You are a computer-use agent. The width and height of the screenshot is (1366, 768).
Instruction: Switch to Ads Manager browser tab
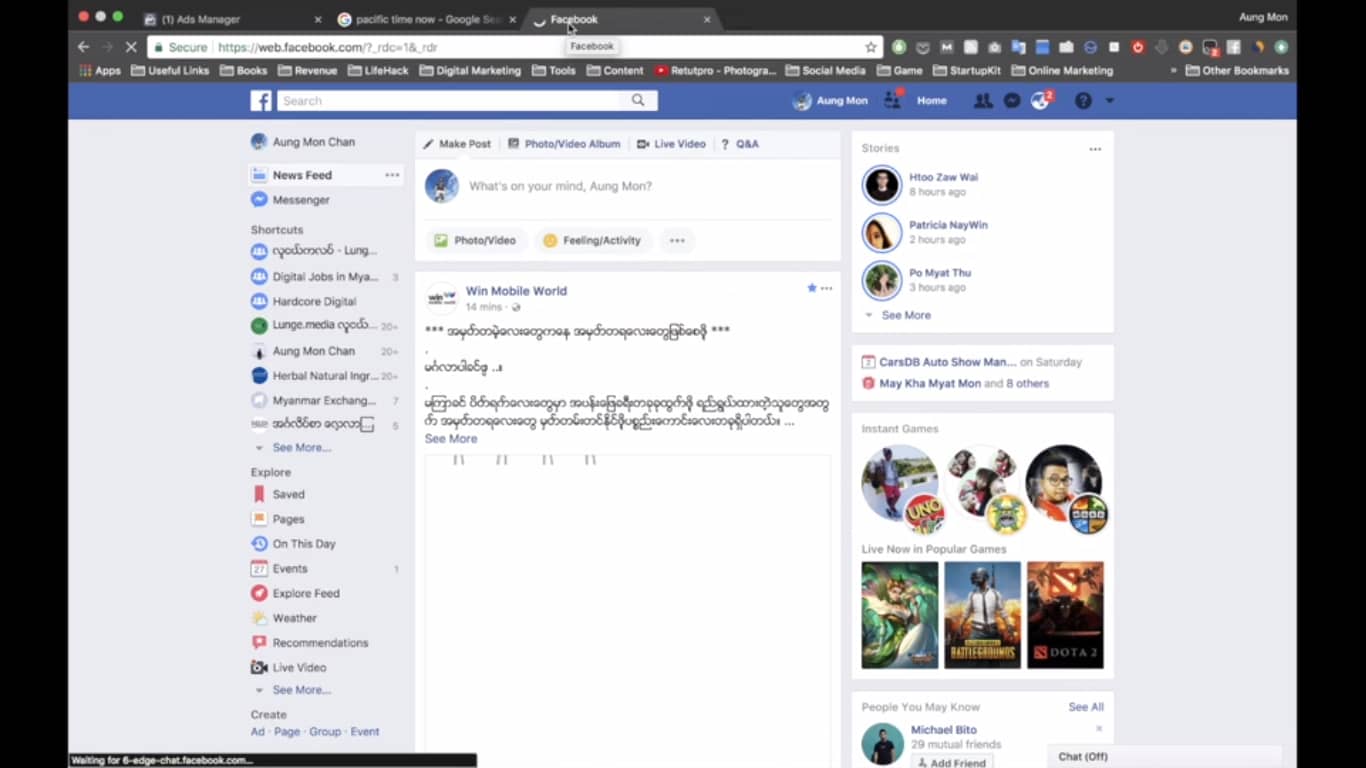pos(233,19)
